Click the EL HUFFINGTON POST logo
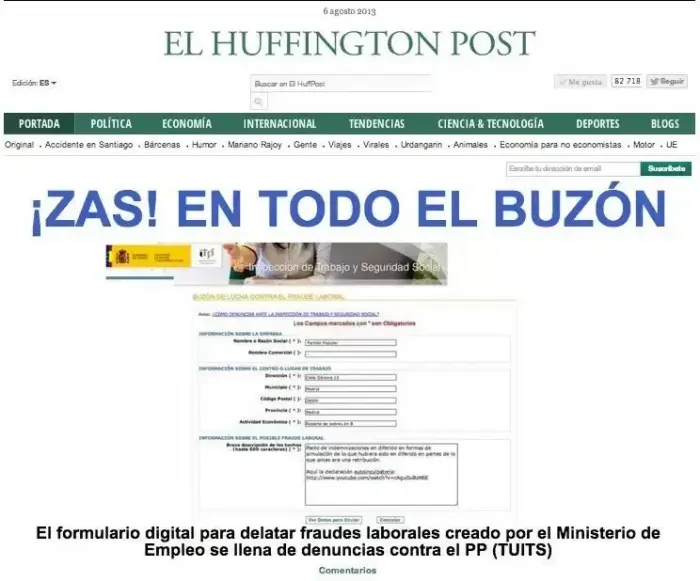Image resolution: width=700 pixels, height=581 pixels. 350,43
